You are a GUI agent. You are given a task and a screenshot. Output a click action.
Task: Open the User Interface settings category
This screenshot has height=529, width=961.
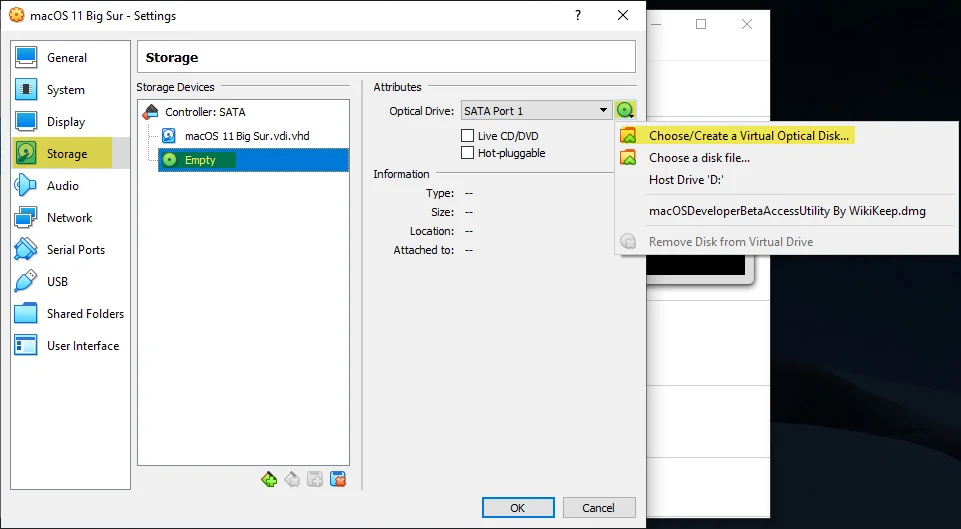(x=70, y=345)
